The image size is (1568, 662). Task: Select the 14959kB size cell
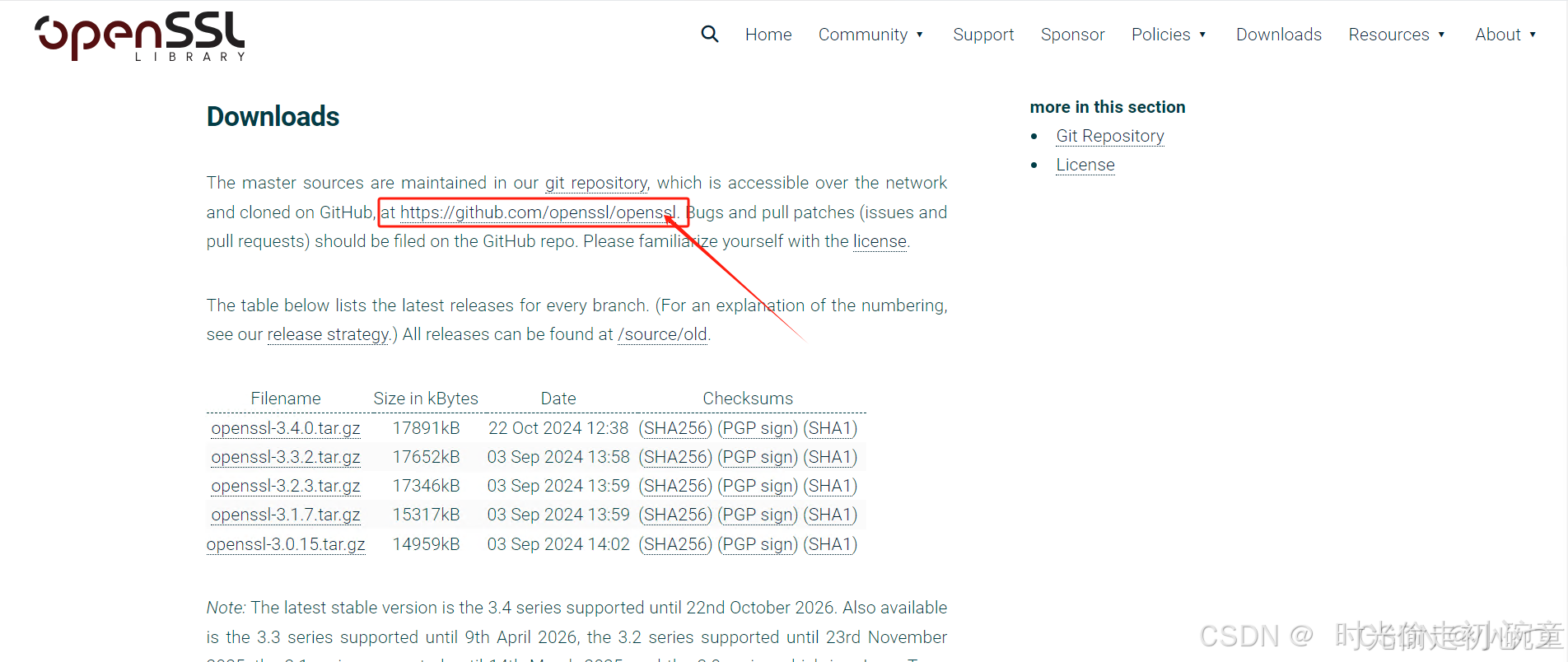pyautogui.click(x=426, y=544)
